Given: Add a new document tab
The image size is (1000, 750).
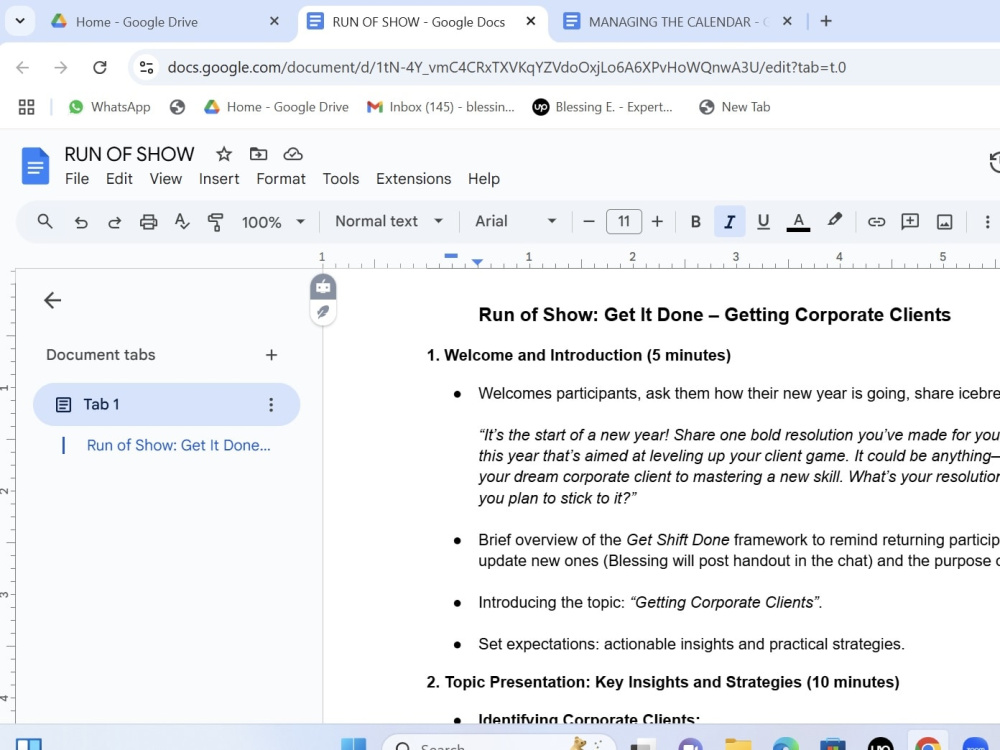Looking at the screenshot, I should pyautogui.click(x=271, y=355).
